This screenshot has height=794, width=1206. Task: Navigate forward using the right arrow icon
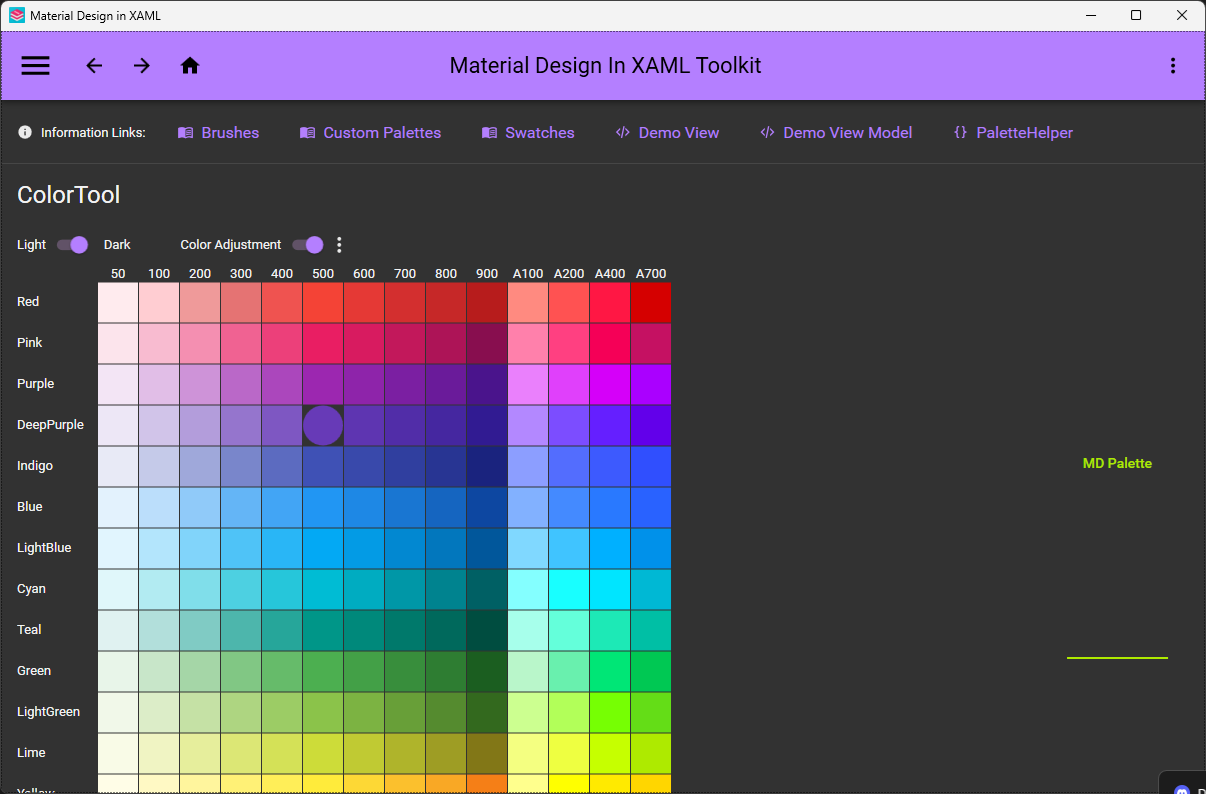coord(142,65)
